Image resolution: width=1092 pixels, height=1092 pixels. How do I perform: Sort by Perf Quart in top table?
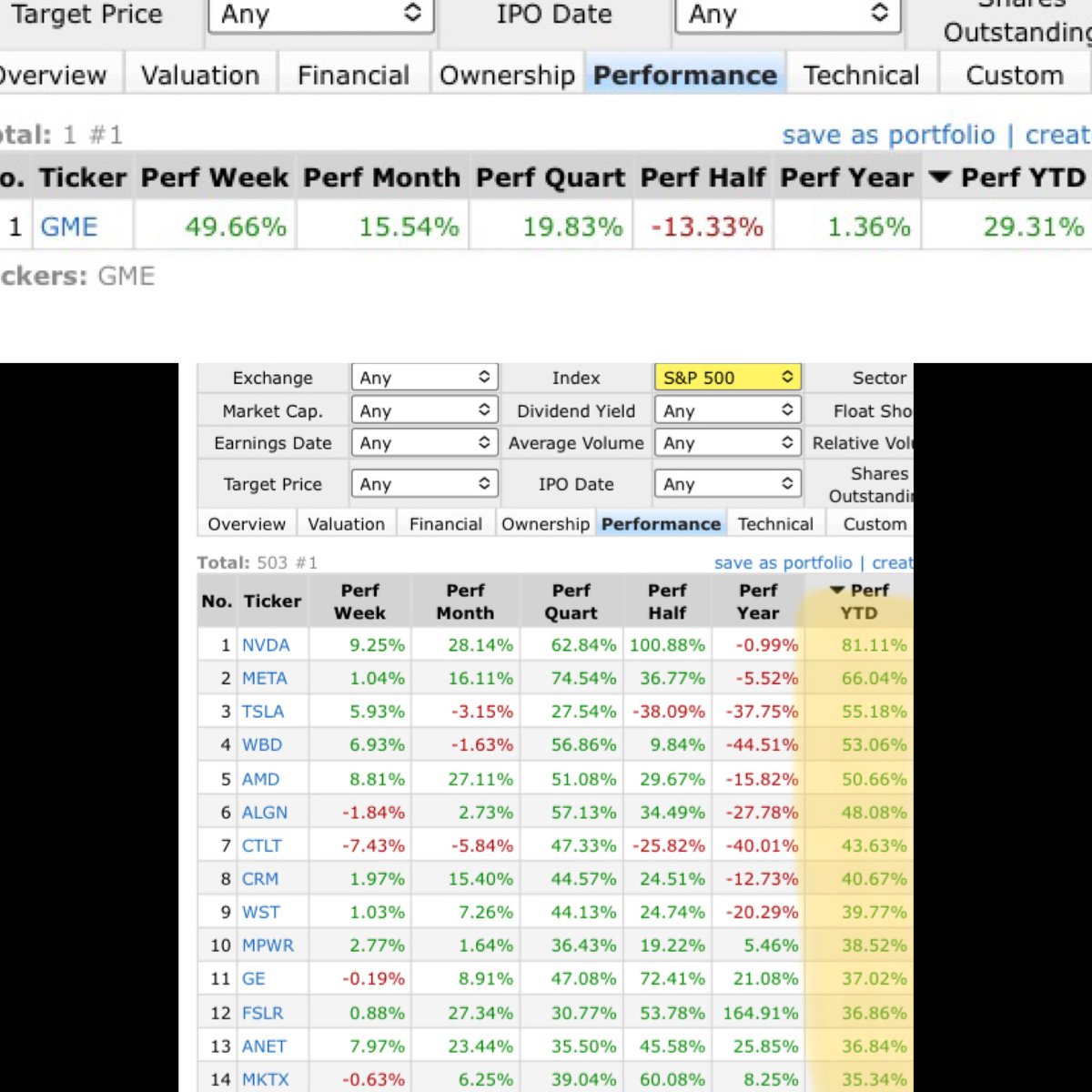coord(551,177)
